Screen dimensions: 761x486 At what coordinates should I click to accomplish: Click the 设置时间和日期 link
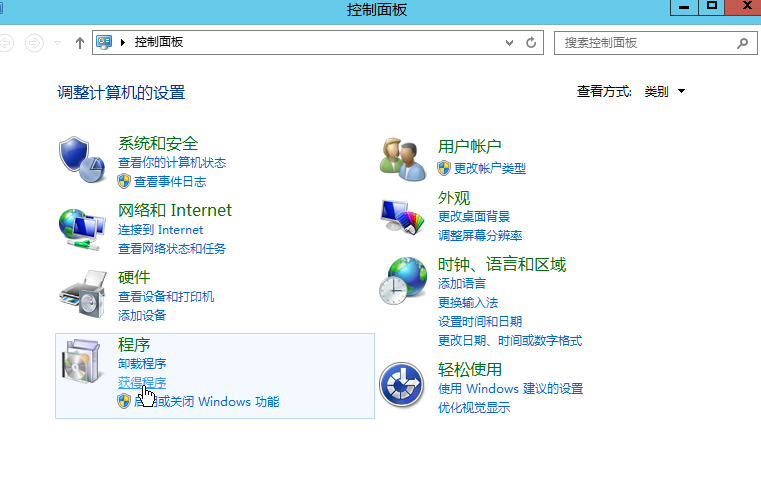(x=480, y=321)
